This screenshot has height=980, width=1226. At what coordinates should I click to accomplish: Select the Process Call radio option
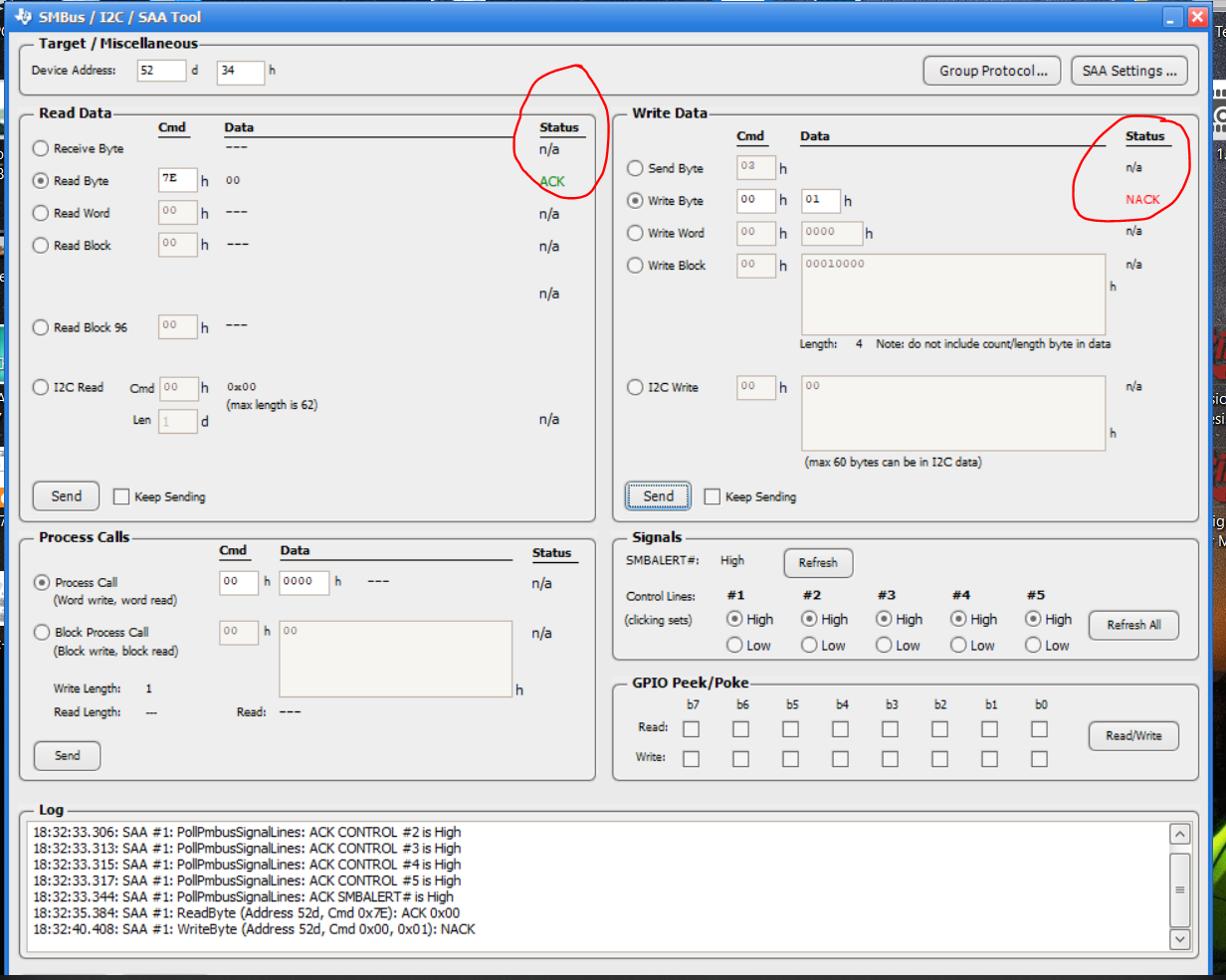click(x=42, y=582)
